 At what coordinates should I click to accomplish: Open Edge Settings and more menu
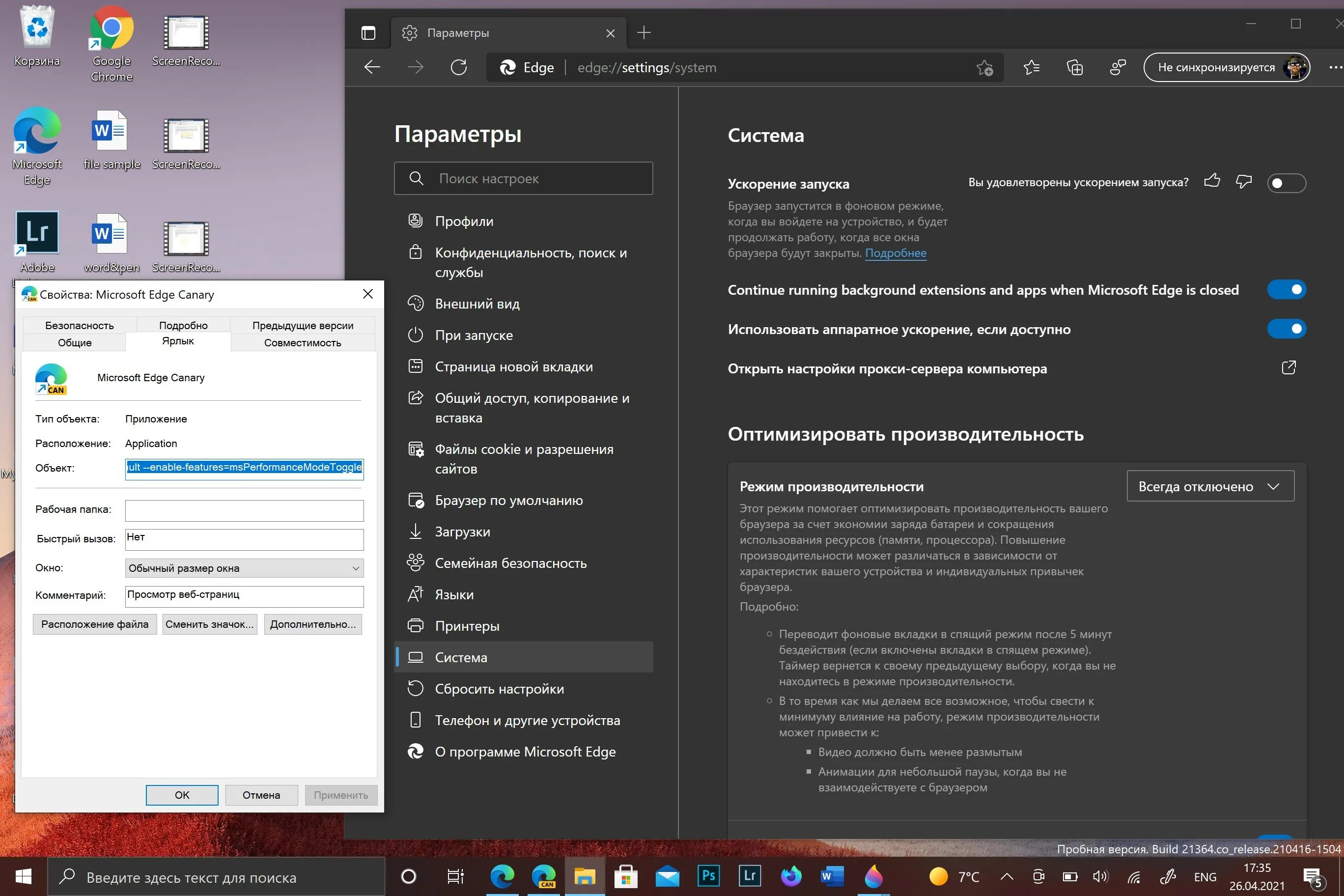(1336, 67)
